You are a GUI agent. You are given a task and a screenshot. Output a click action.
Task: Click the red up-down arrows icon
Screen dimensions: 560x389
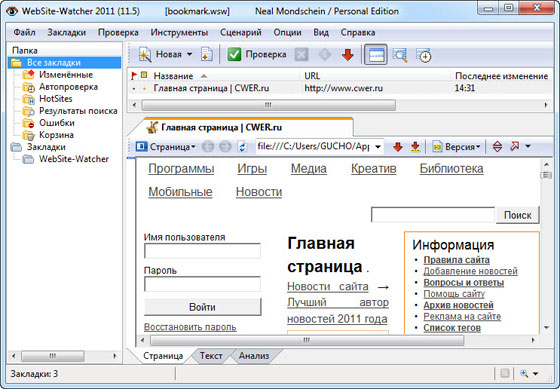click(x=497, y=146)
